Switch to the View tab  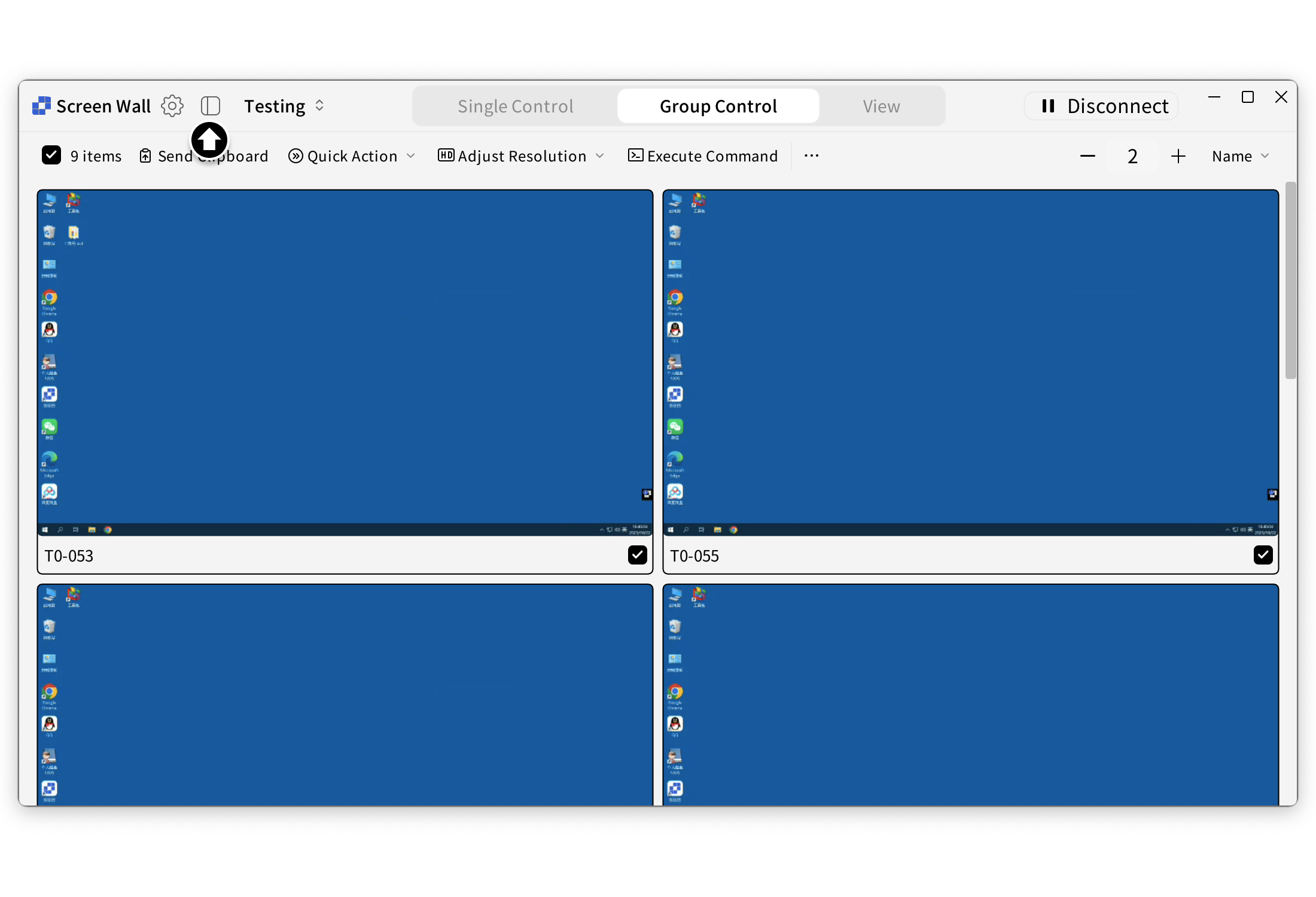click(881, 105)
